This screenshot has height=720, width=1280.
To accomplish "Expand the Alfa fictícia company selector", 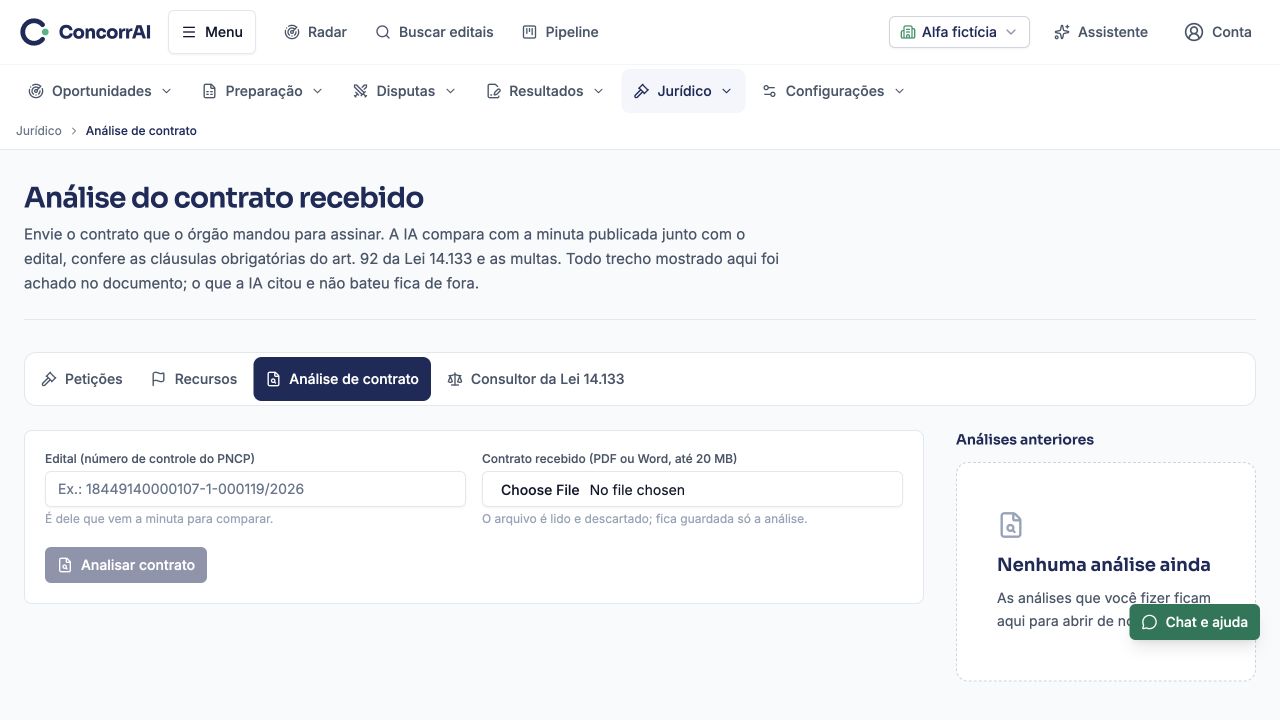I will point(959,32).
